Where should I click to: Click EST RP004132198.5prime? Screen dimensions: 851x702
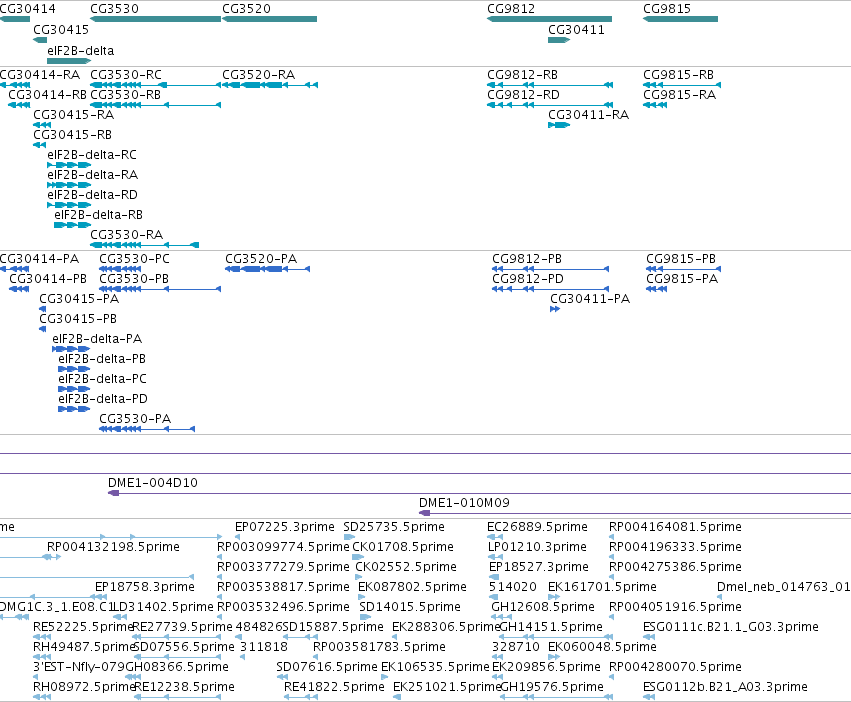click(113, 547)
